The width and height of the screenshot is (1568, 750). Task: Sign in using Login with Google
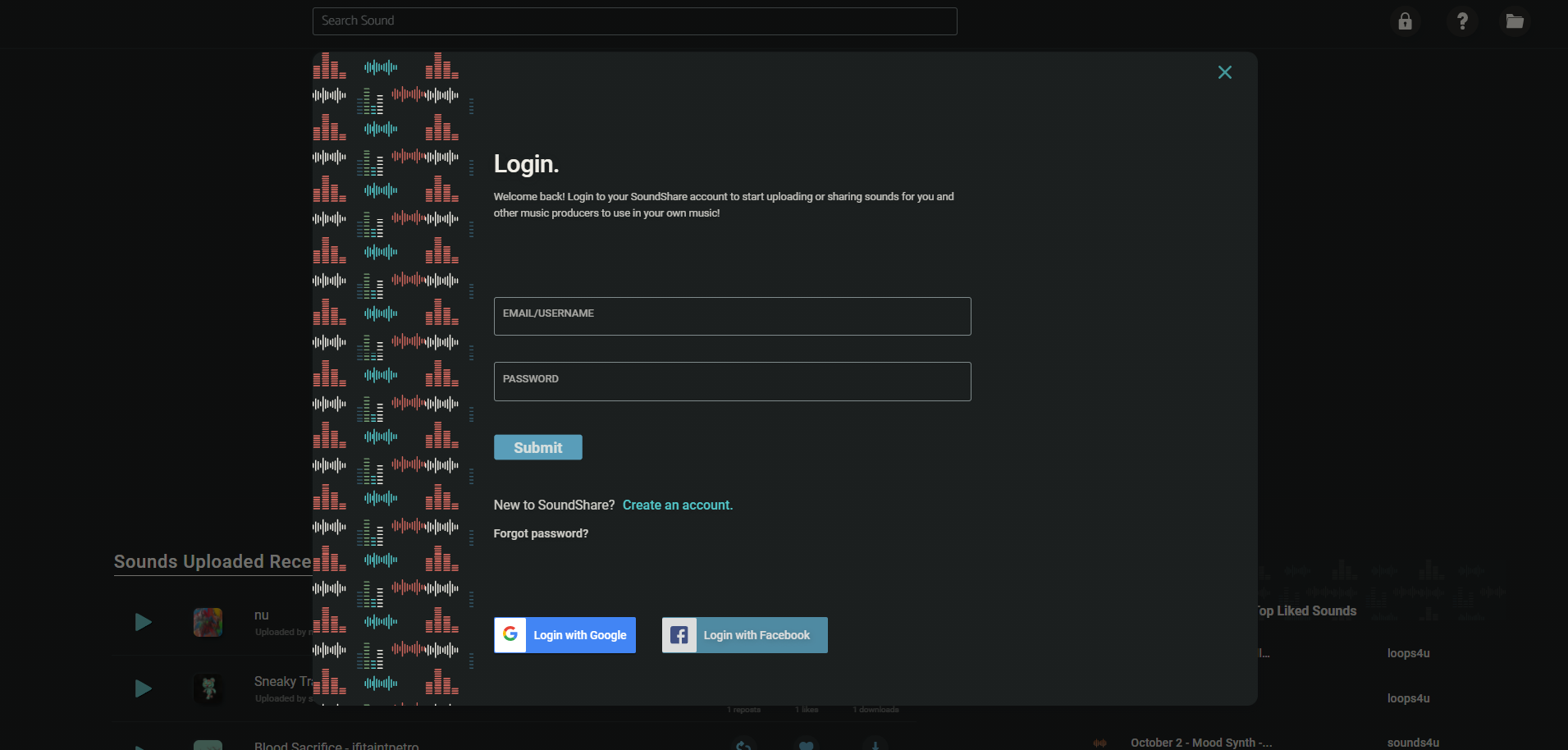(x=565, y=635)
